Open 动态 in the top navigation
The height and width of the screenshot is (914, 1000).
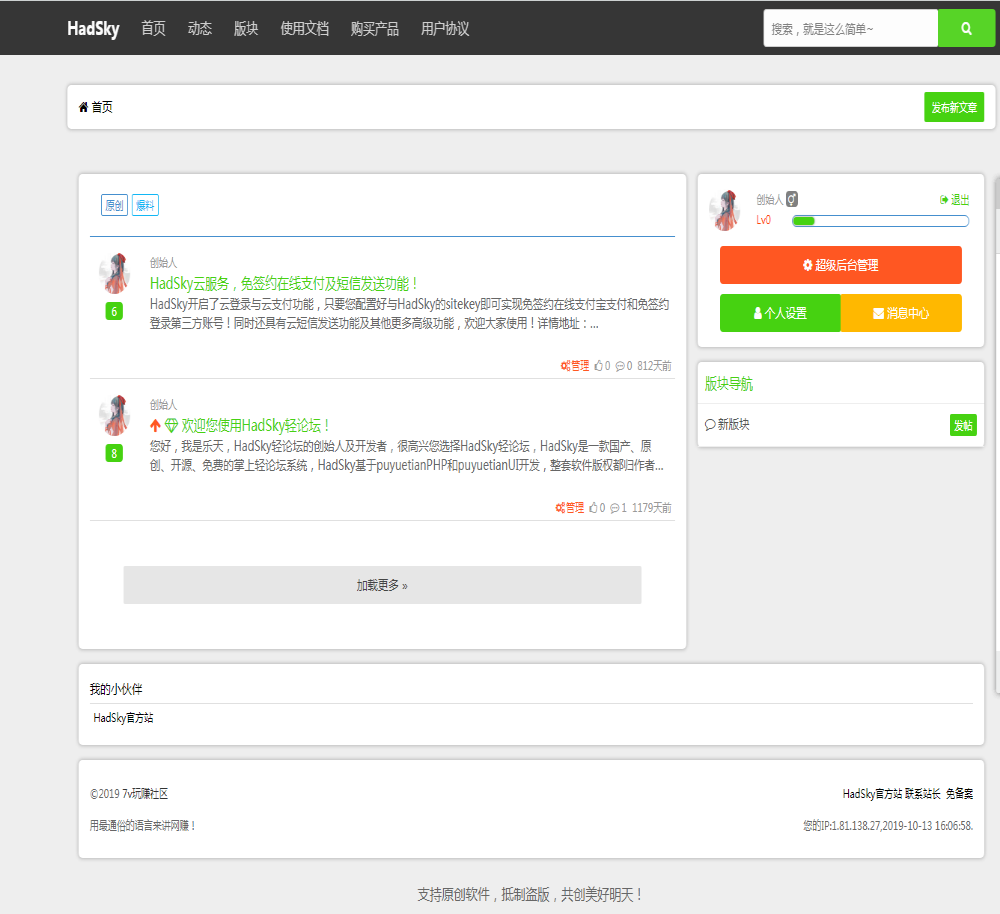click(x=200, y=29)
